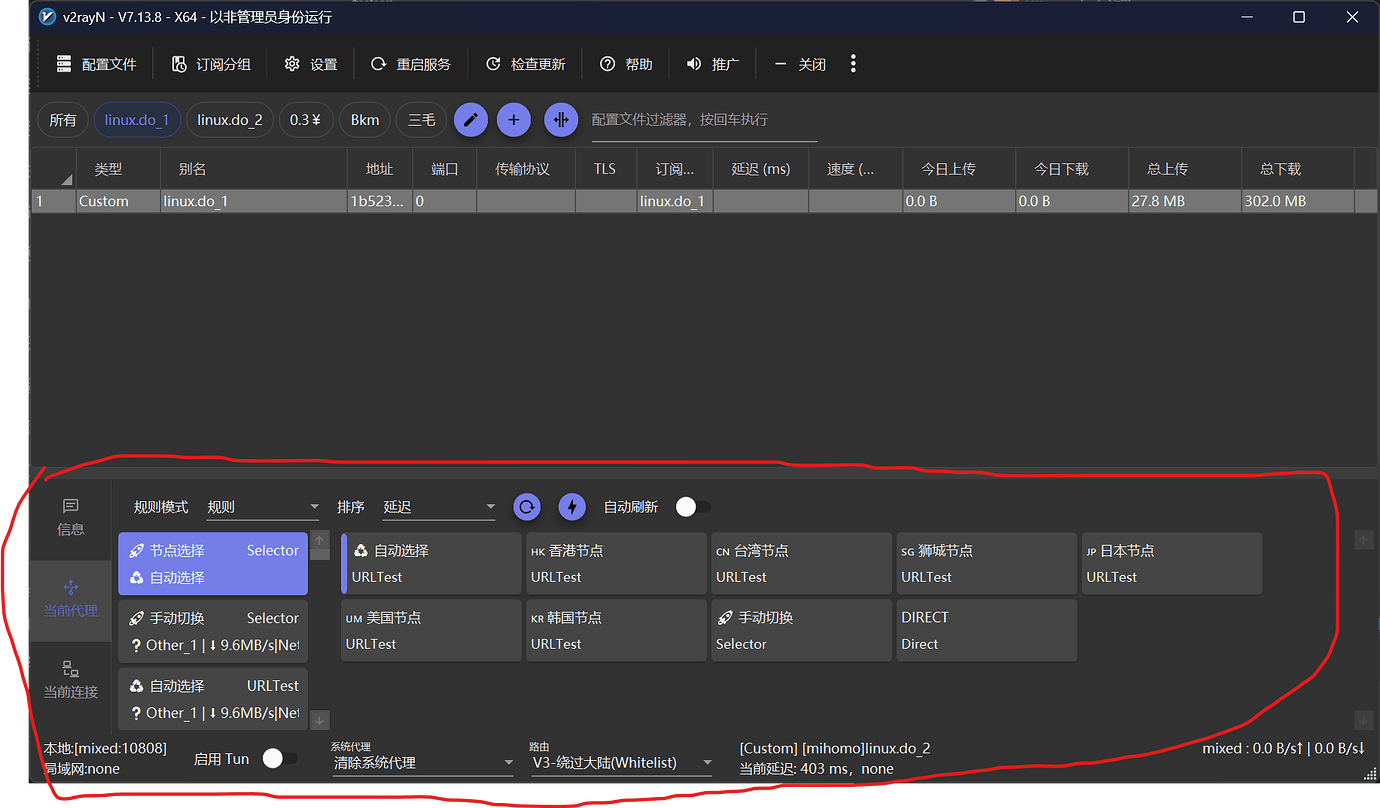Click 关闭 toolbar item
This screenshot has height=808, width=1380.
tap(800, 64)
